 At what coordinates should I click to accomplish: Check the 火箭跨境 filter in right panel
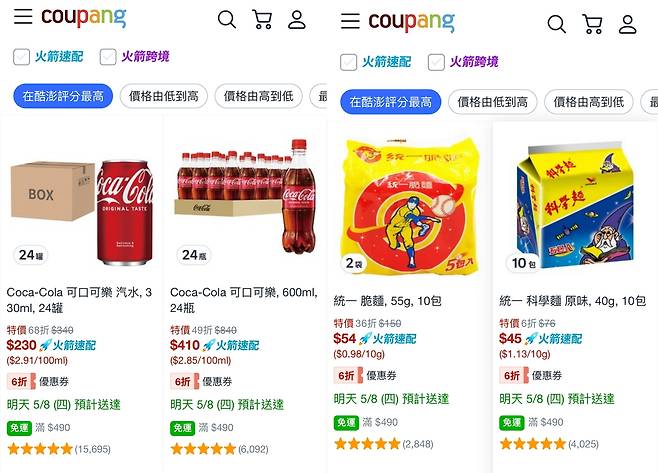click(x=436, y=62)
